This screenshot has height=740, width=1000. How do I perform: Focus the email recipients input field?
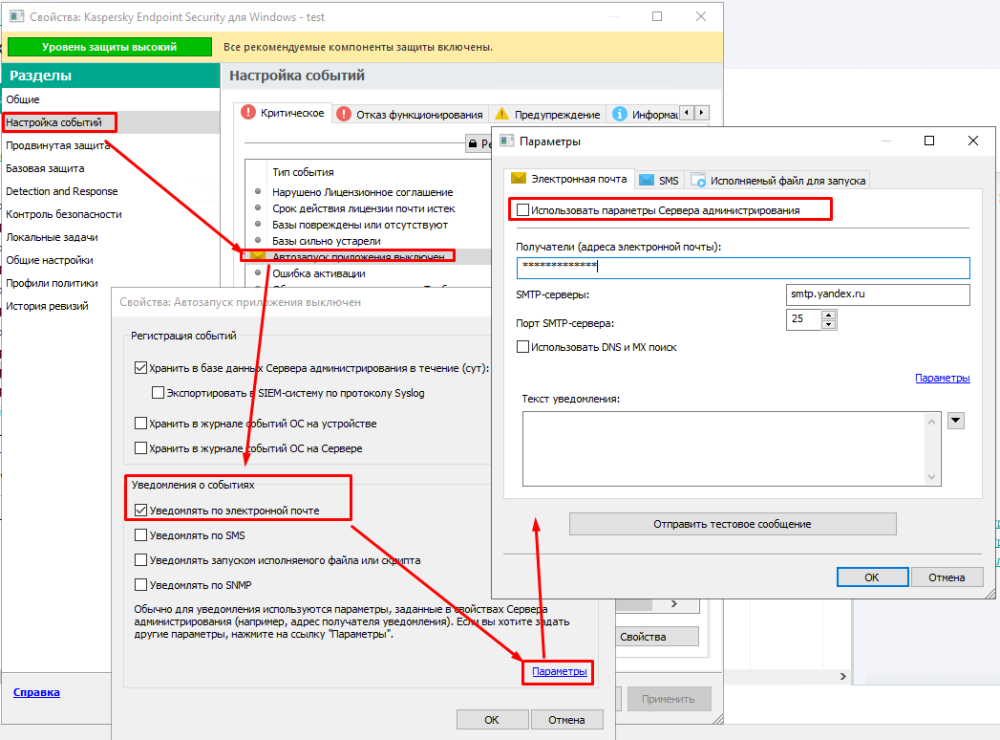pyautogui.click(x=743, y=267)
